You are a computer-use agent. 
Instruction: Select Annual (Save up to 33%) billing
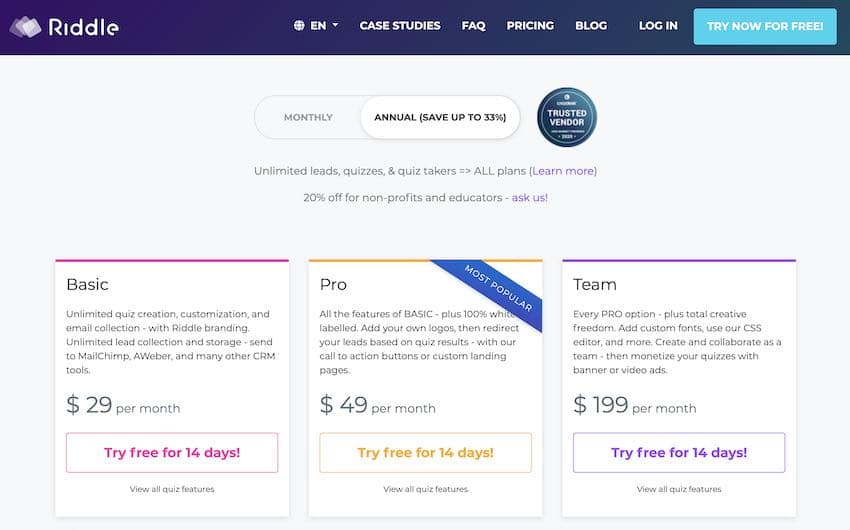[440, 117]
